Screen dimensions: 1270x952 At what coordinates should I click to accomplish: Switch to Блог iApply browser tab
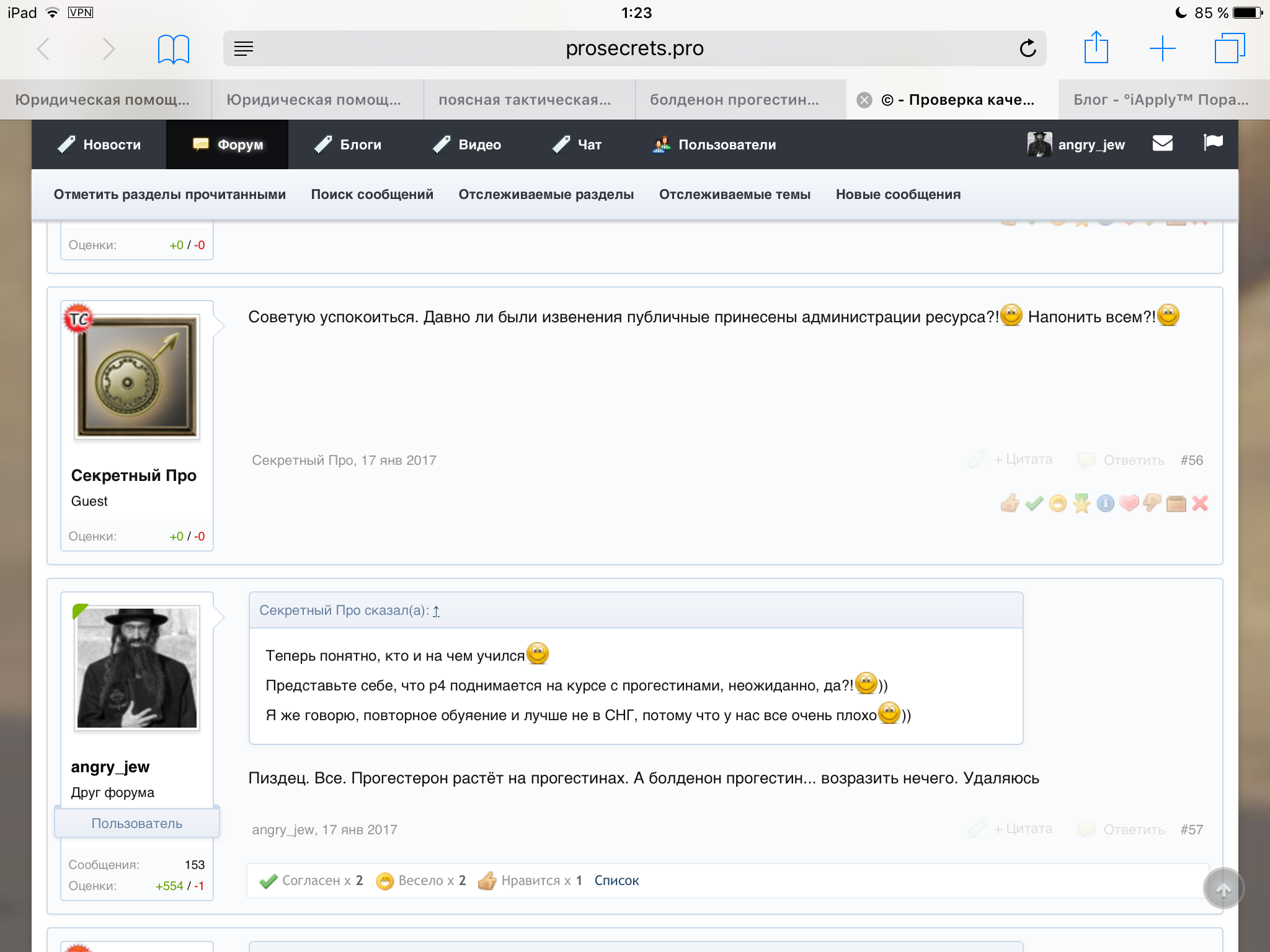click(x=1160, y=100)
